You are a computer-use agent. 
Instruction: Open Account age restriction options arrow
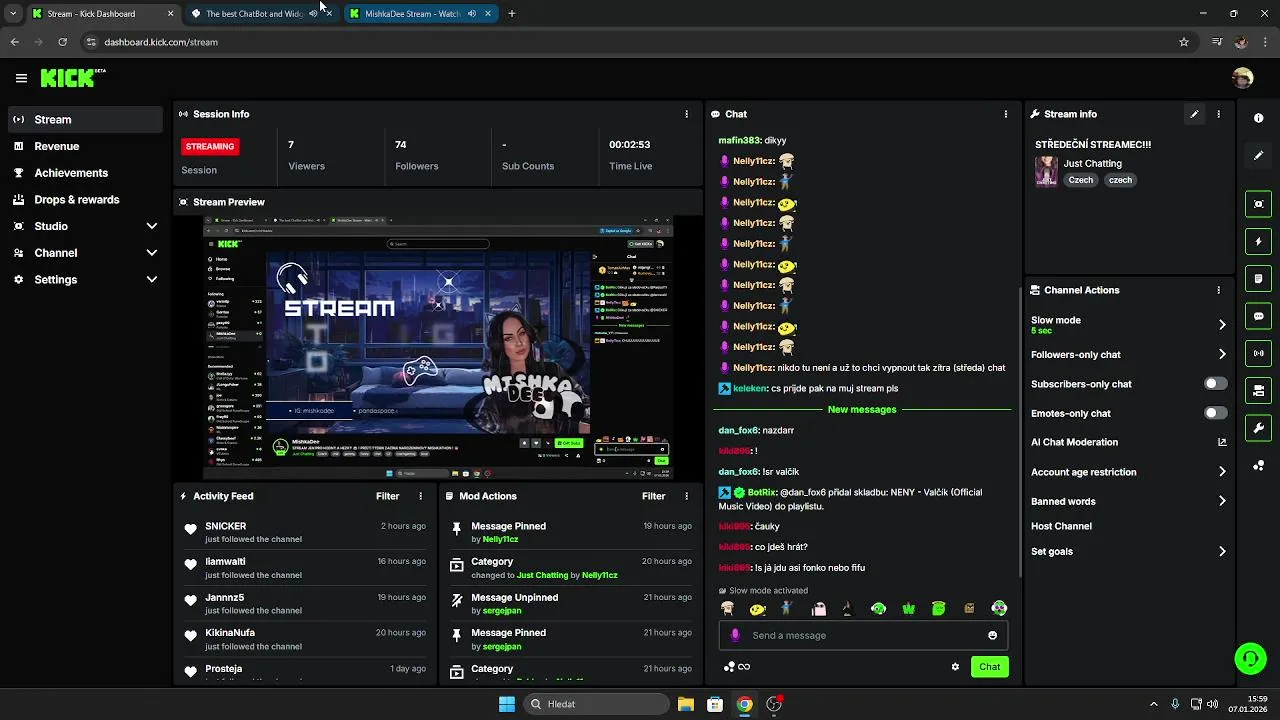[x=1222, y=472]
